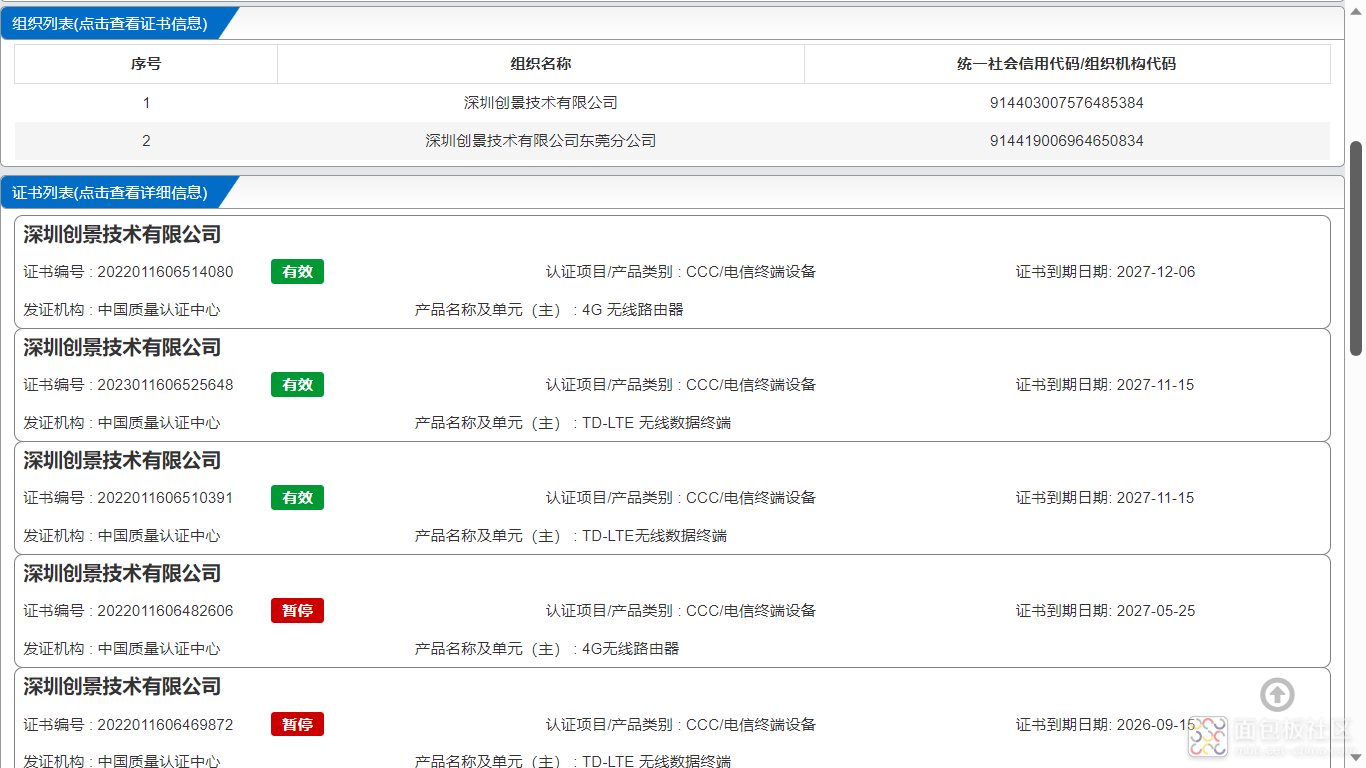Click credit code 914403007576485384
Image resolution: width=1366 pixels, height=768 pixels.
[1066, 103]
